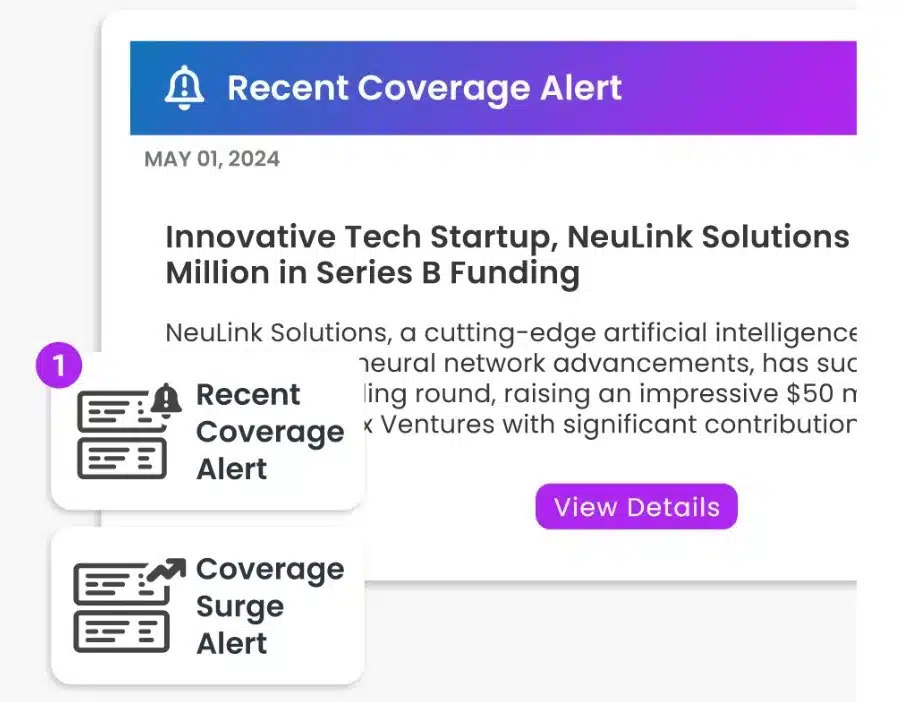Image resolution: width=902 pixels, height=702 pixels.
Task: Select the Recent Coverage Alert document icon
Action: tap(120, 430)
